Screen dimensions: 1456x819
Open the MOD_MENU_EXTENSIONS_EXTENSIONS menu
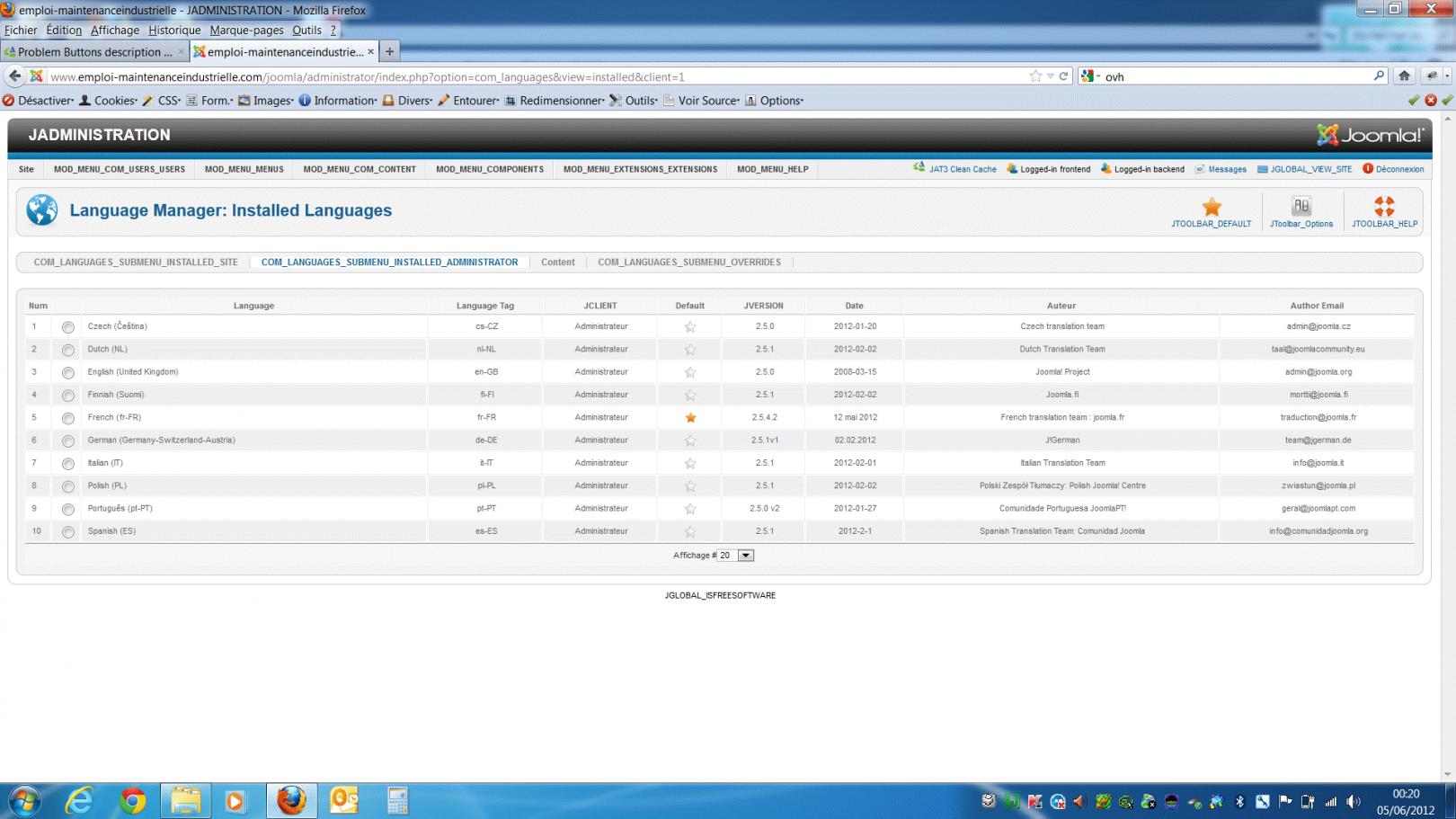[x=639, y=169]
